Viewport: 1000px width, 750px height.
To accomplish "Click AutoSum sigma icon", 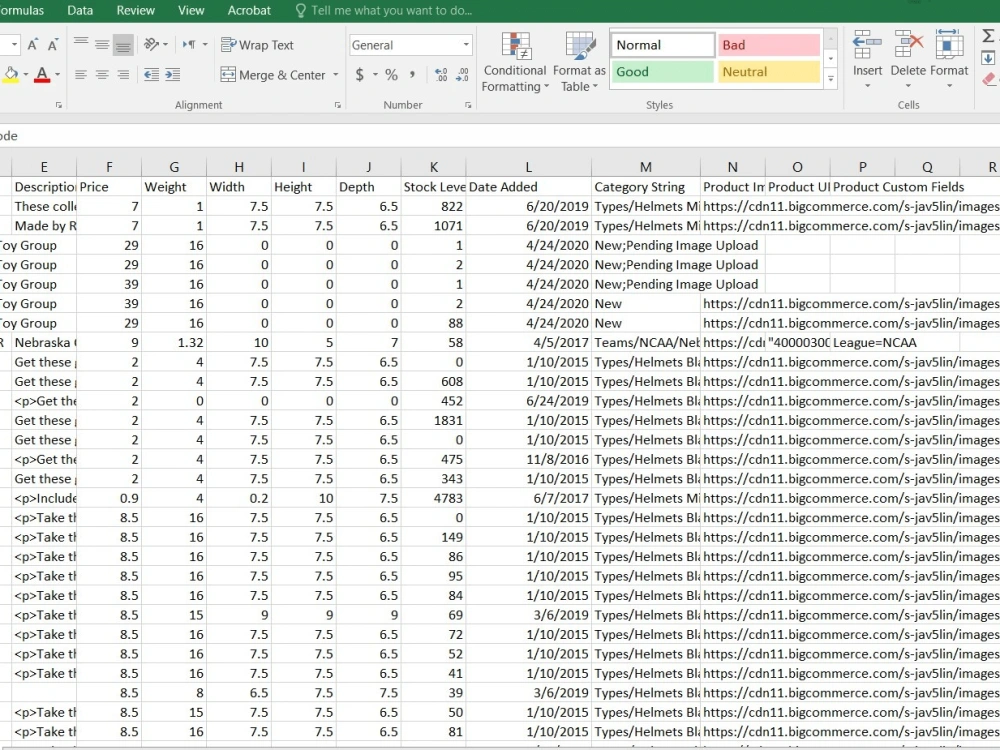I will [x=989, y=36].
